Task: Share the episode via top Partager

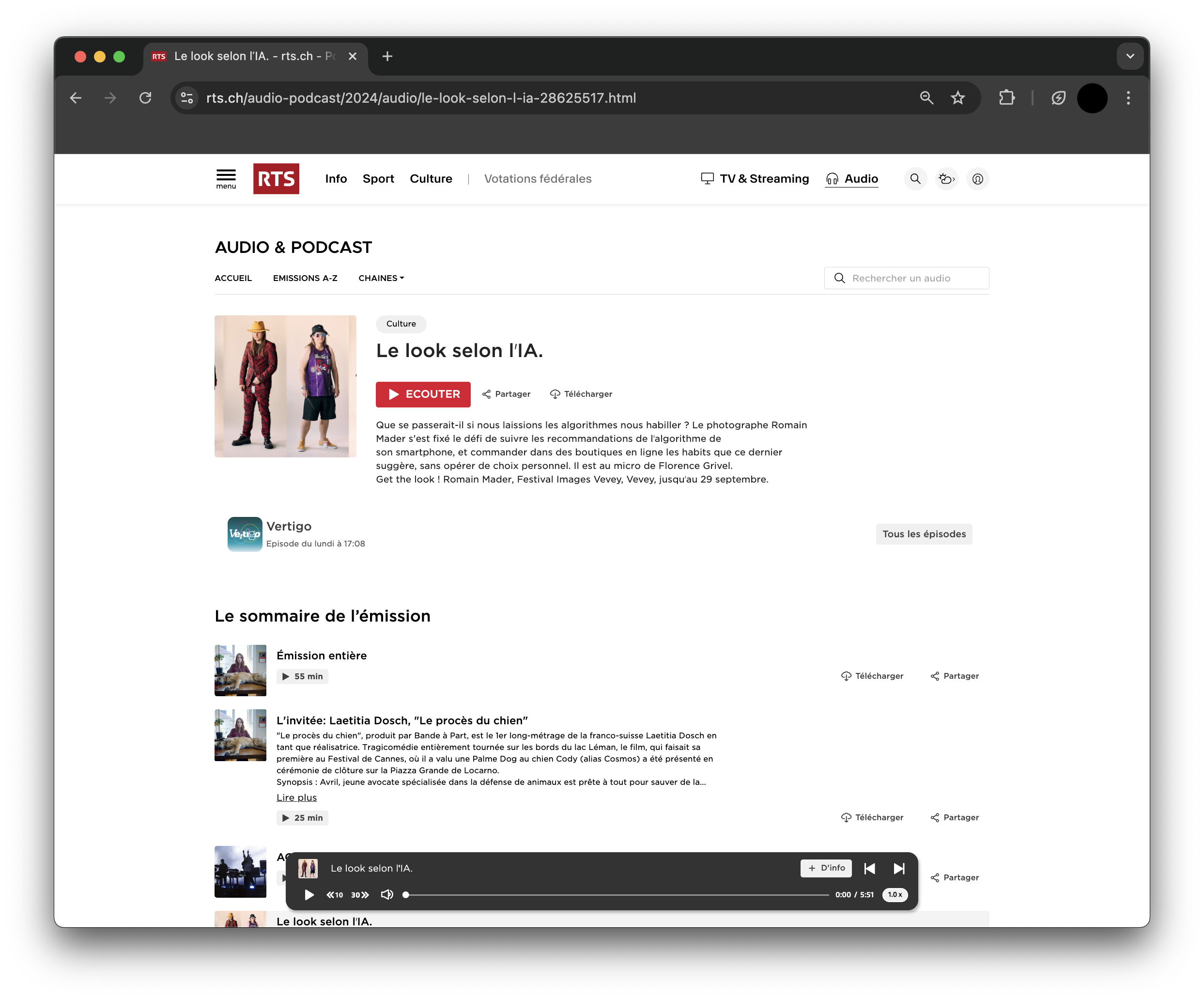Action: [506, 394]
